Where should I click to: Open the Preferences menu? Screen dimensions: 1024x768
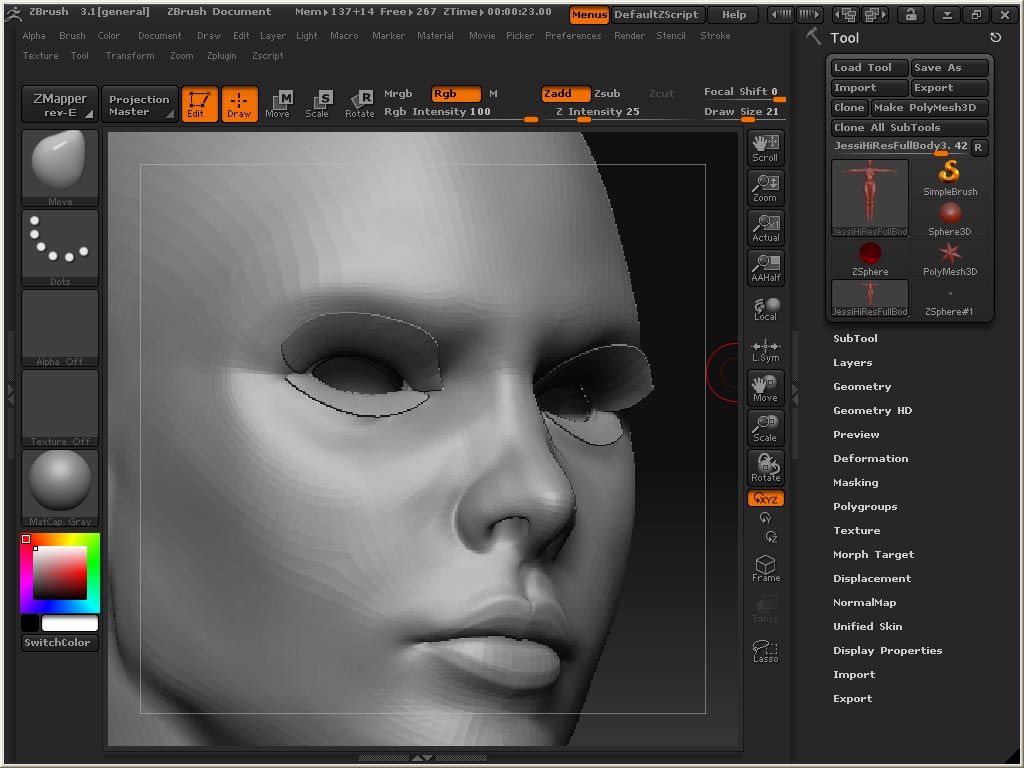573,36
